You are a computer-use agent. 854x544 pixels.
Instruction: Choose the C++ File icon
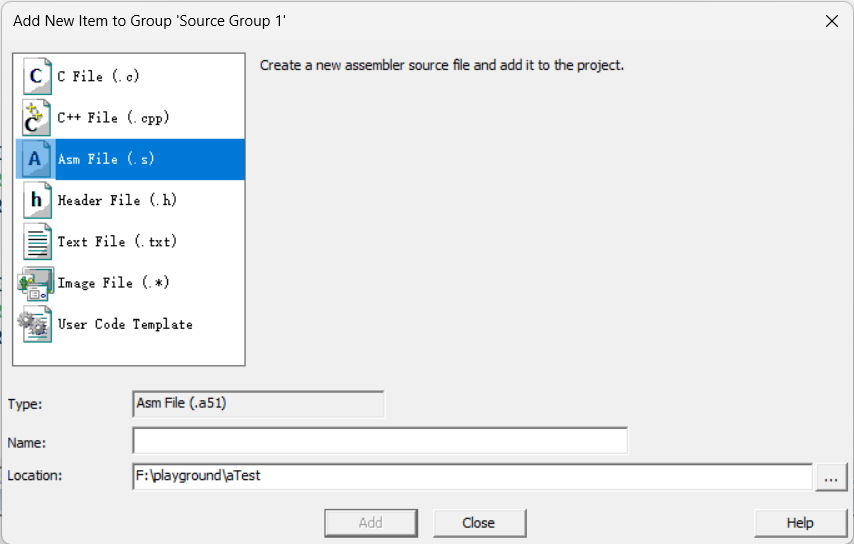click(37, 118)
